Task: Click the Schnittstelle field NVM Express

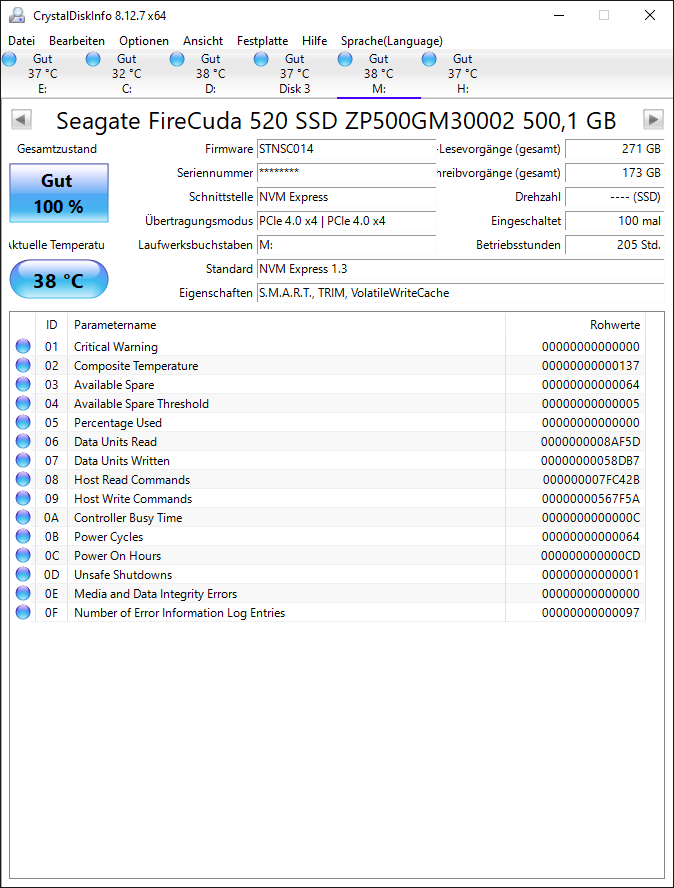Action: (x=346, y=197)
